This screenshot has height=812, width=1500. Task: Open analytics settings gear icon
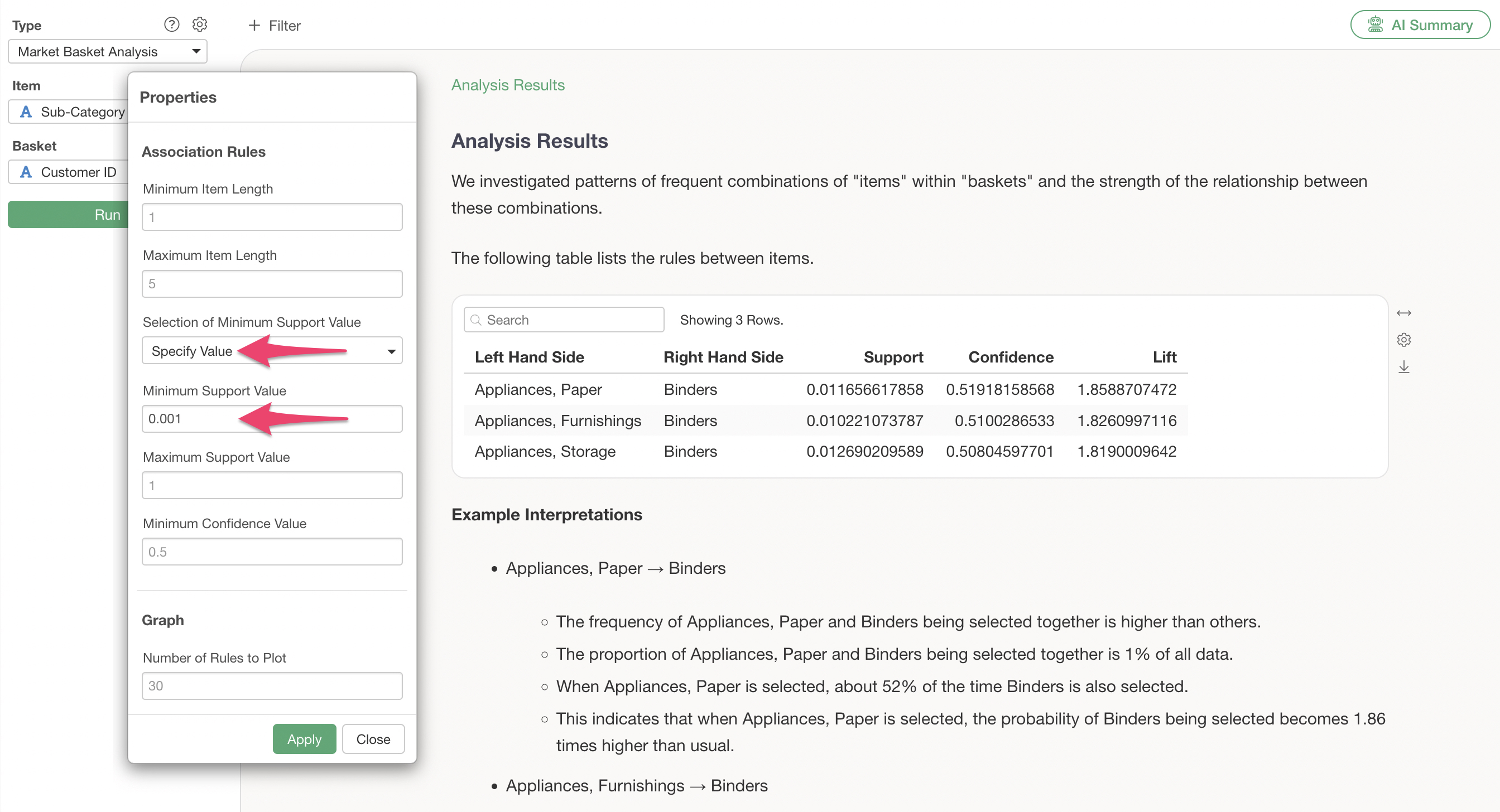point(200,25)
